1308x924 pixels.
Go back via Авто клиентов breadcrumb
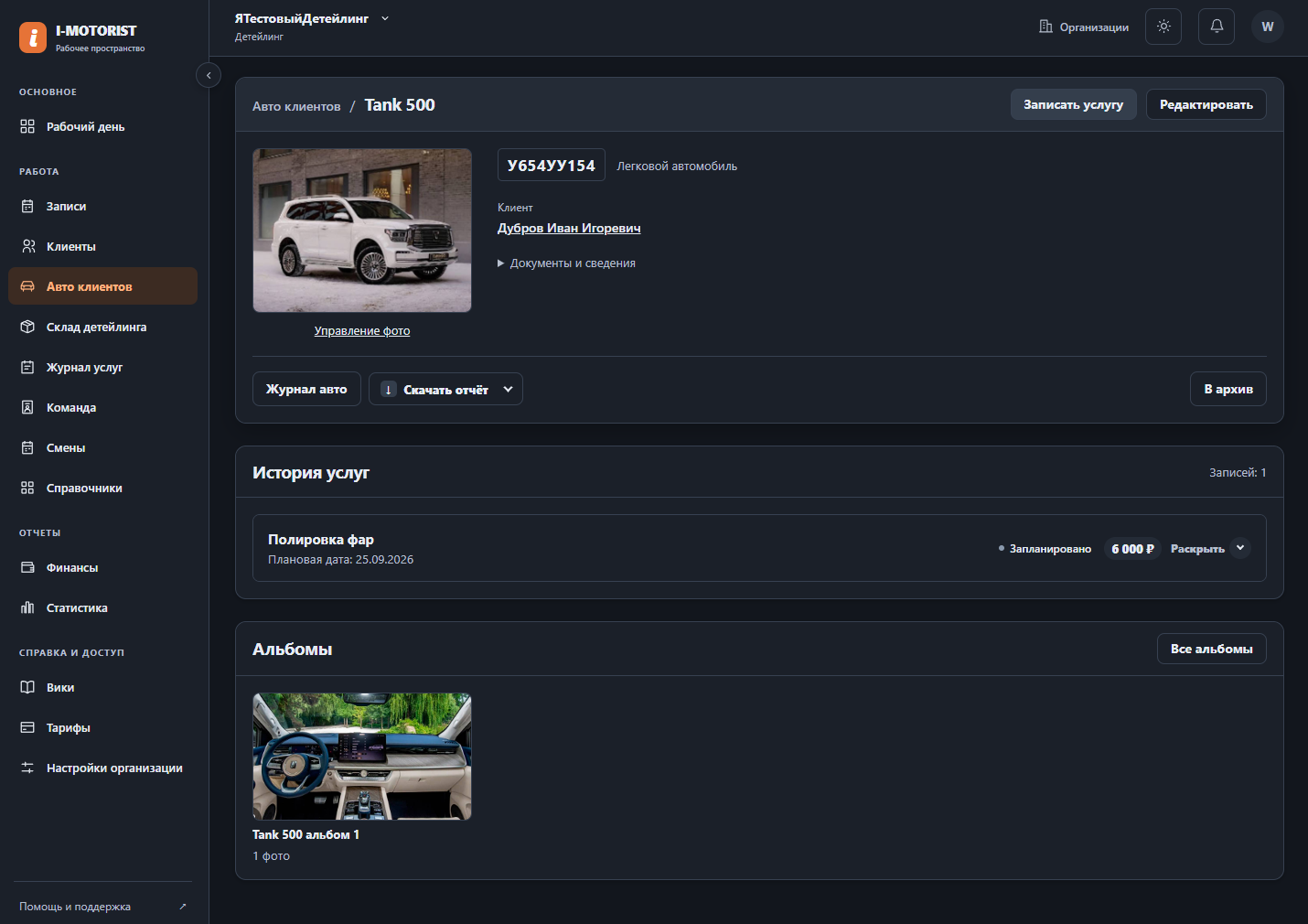[x=296, y=106]
